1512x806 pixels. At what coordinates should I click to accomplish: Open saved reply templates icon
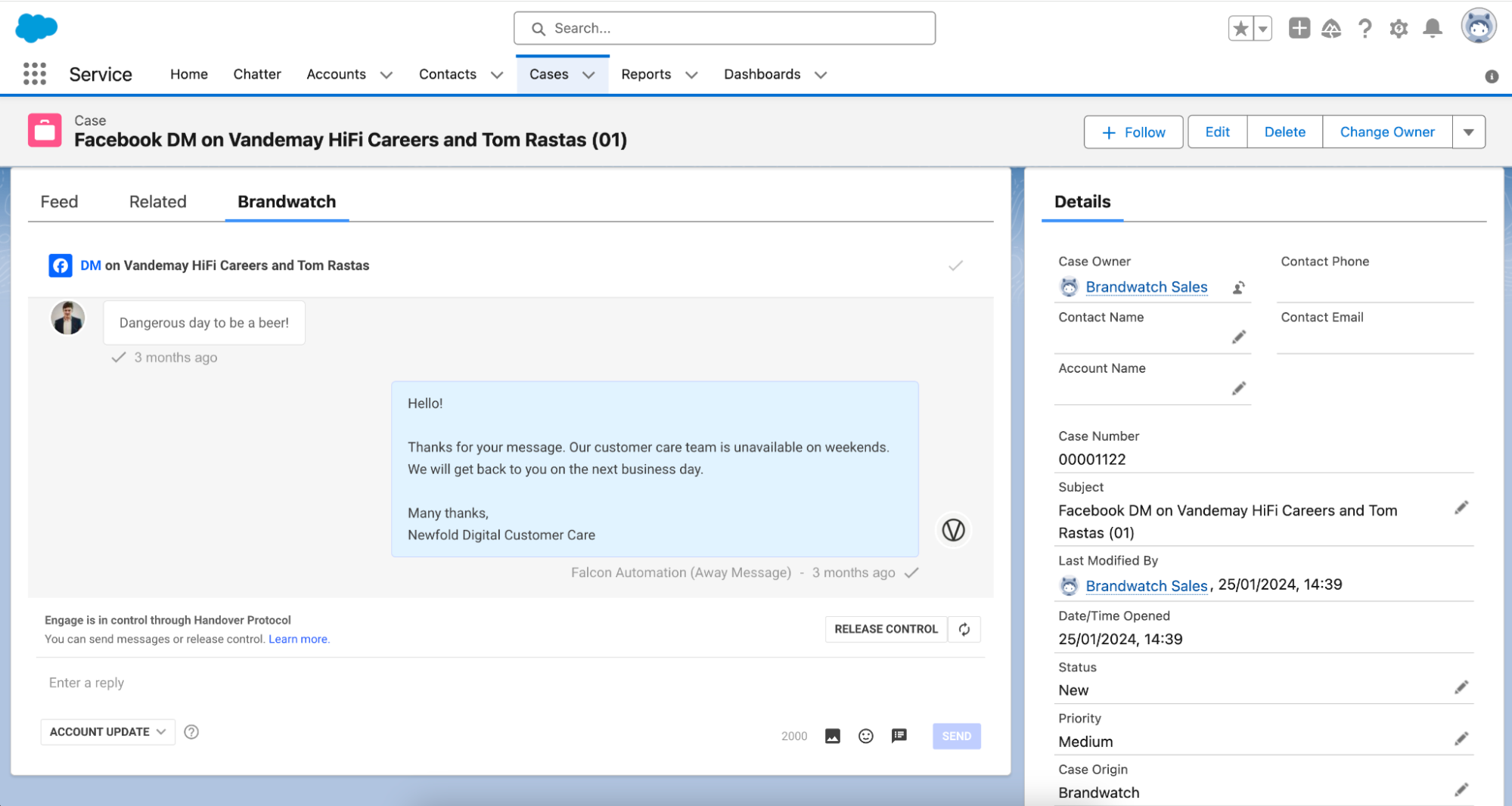899,736
